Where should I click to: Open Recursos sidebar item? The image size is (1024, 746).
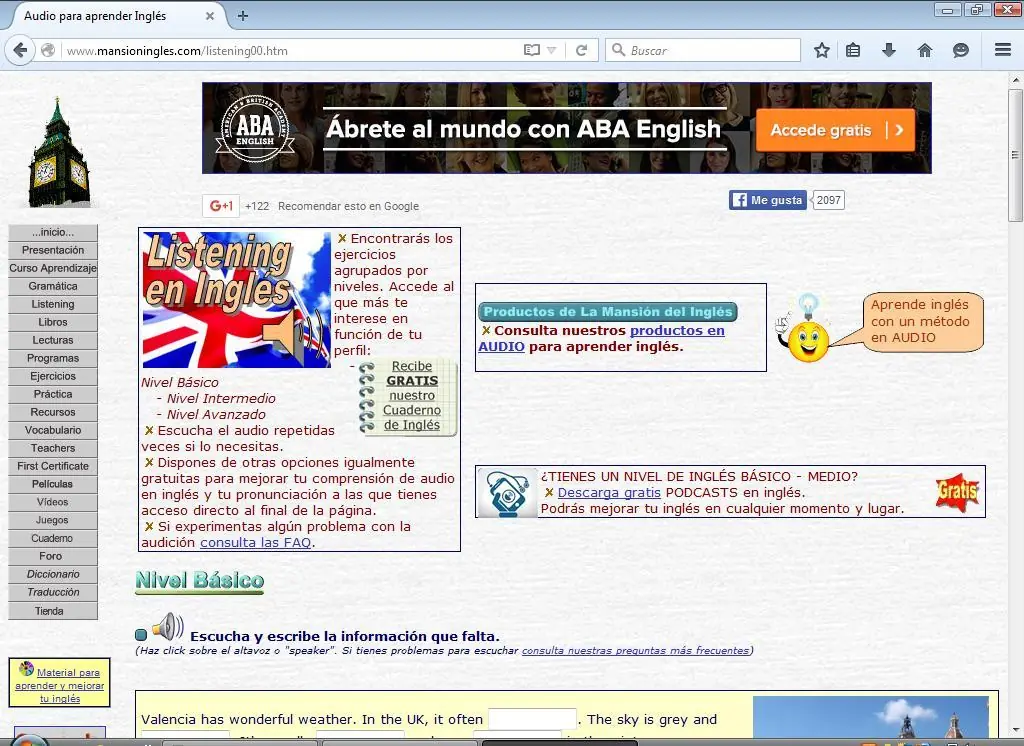click(53, 412)
